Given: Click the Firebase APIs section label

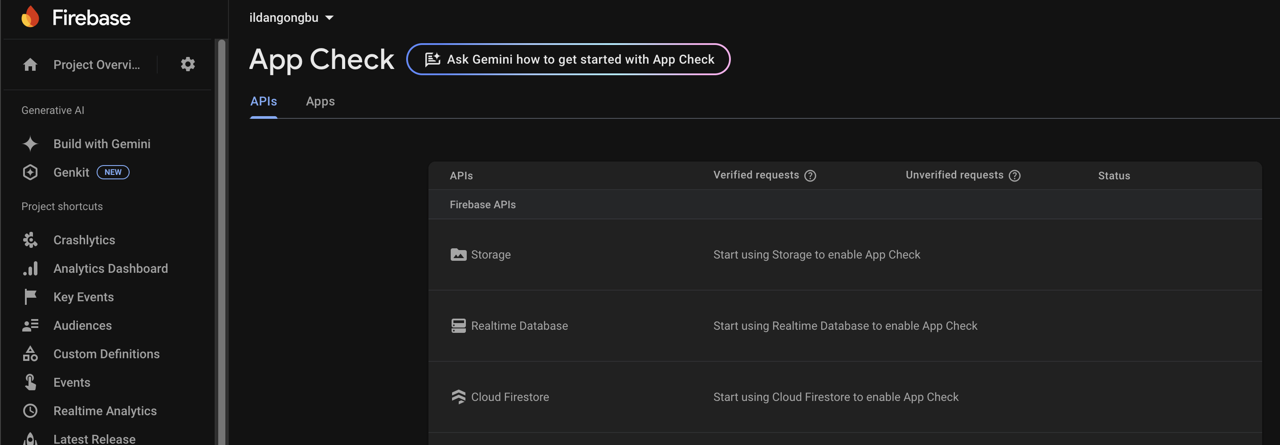Looking at the screenshot, I should 483,205.
